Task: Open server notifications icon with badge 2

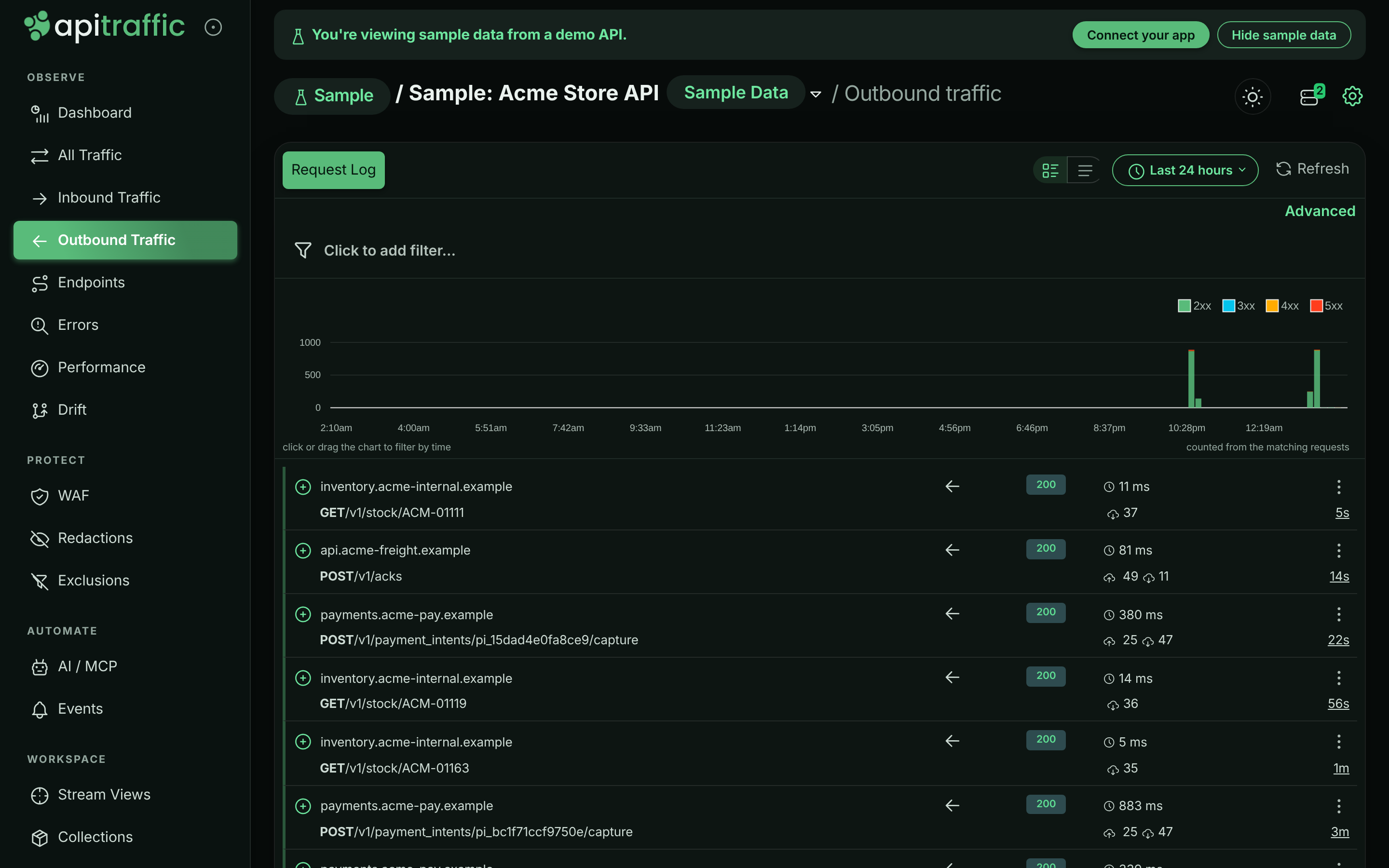Action: pos(1311,95)
